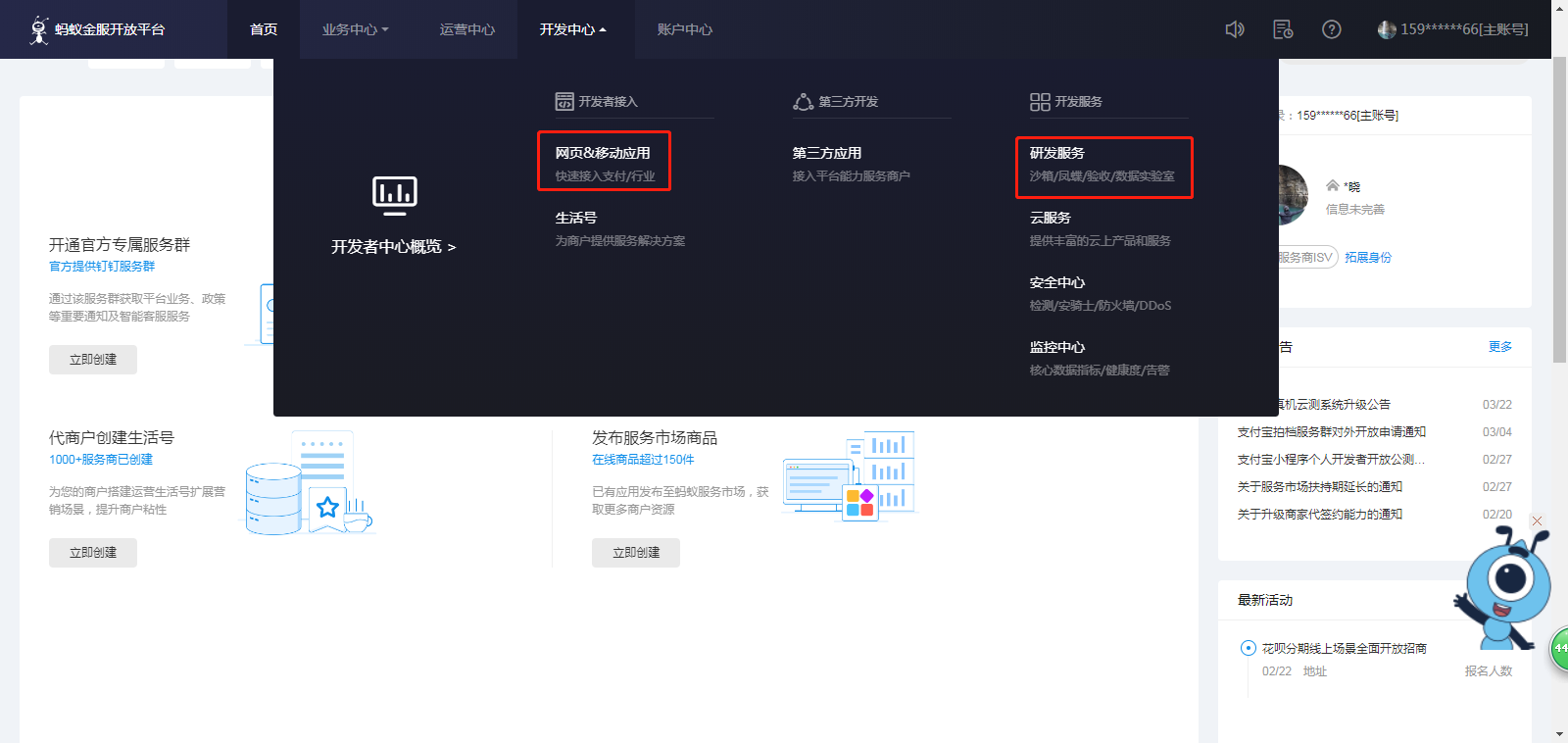Click 立即创建 under 开通官方专属服务群

tap(93, 360)
